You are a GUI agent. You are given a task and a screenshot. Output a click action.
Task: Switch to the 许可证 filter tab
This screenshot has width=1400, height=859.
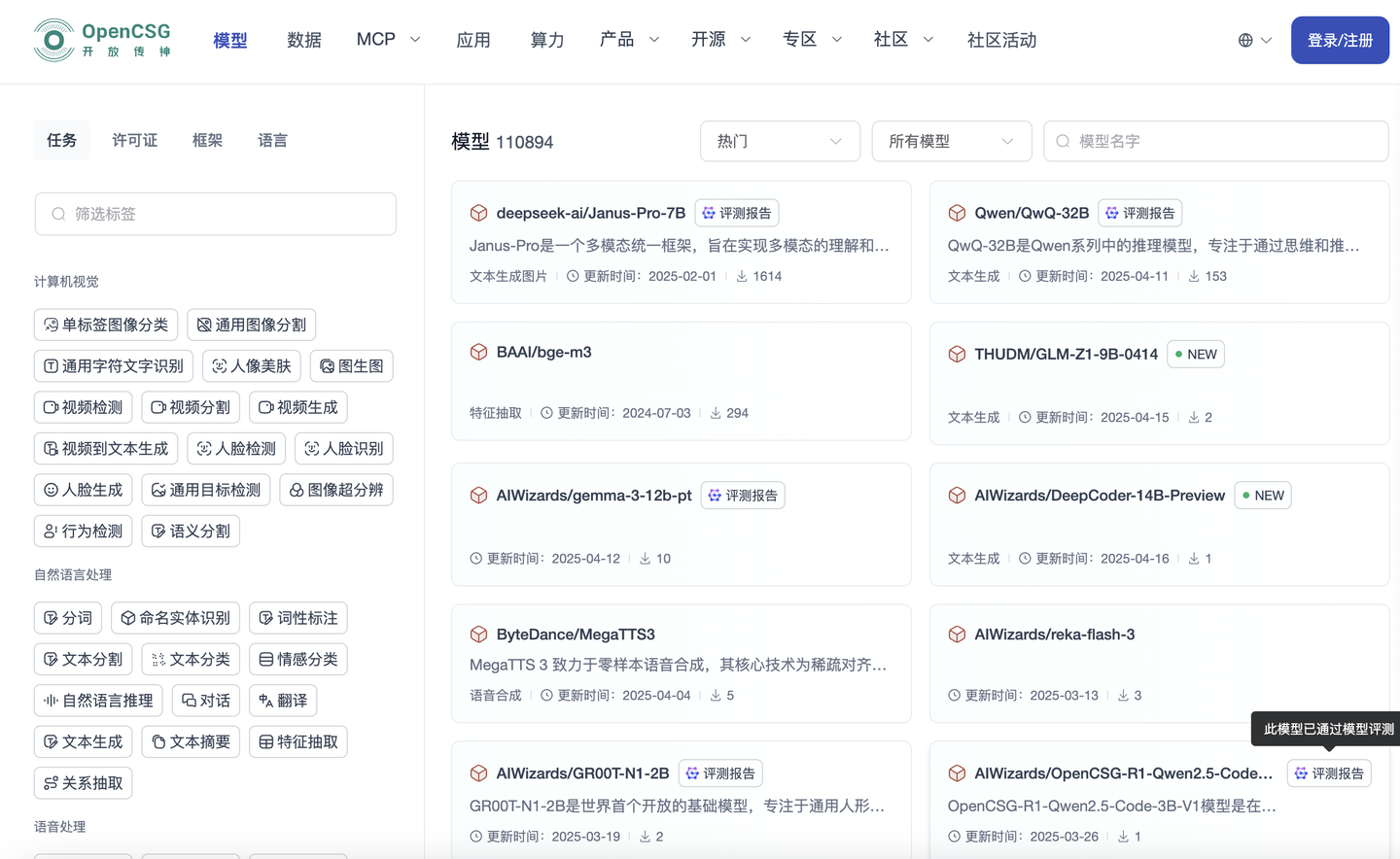click(x=134, y=140)
